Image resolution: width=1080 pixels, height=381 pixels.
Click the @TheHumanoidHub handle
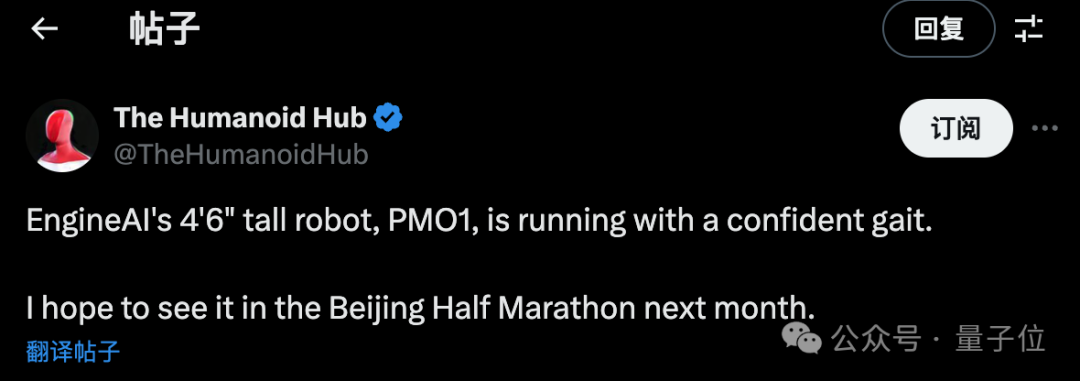tap(241, 155)
